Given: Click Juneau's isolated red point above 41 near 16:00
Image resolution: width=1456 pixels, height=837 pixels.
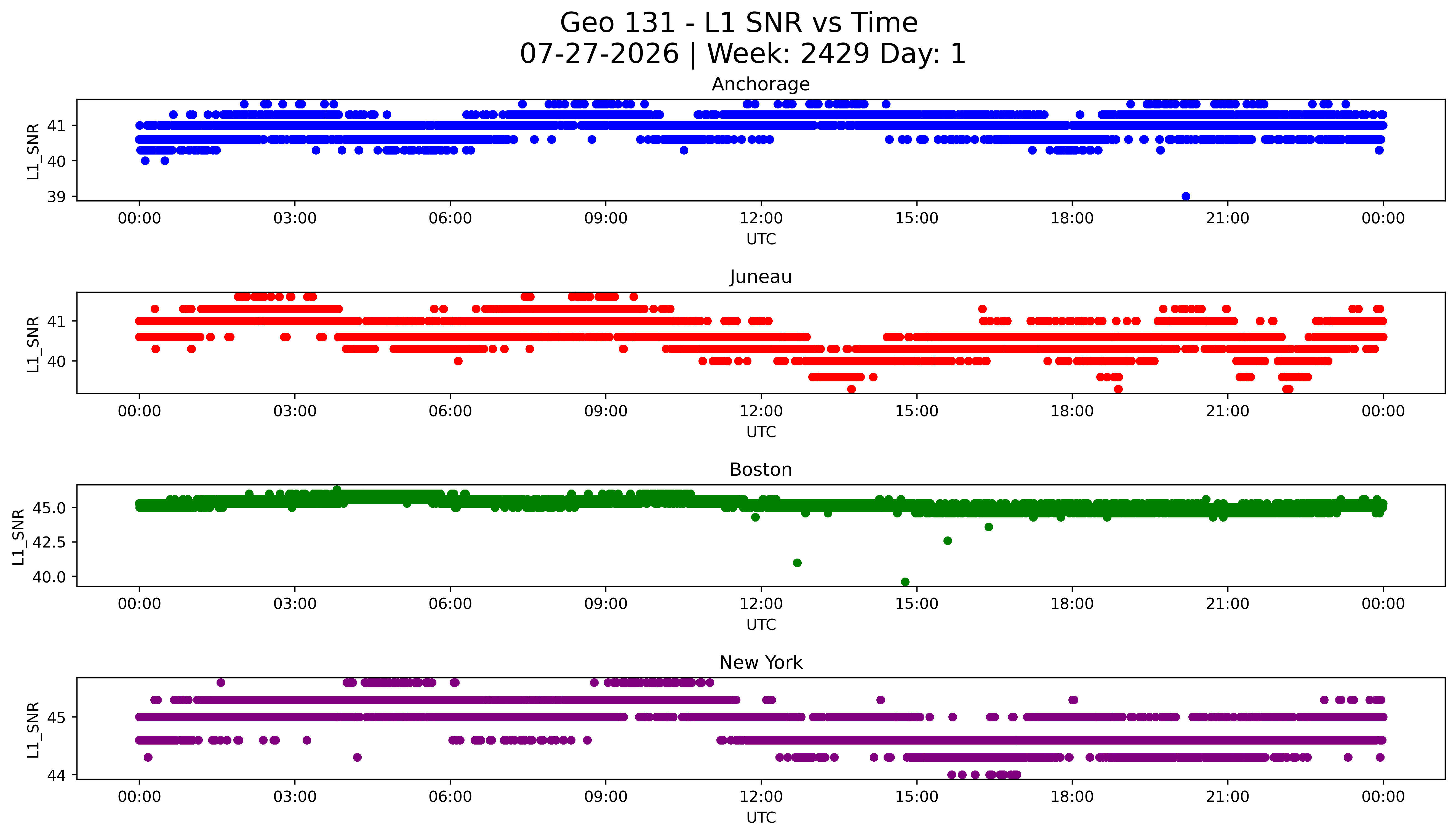Looking at the screenshot, I should (x=983, y=309).
